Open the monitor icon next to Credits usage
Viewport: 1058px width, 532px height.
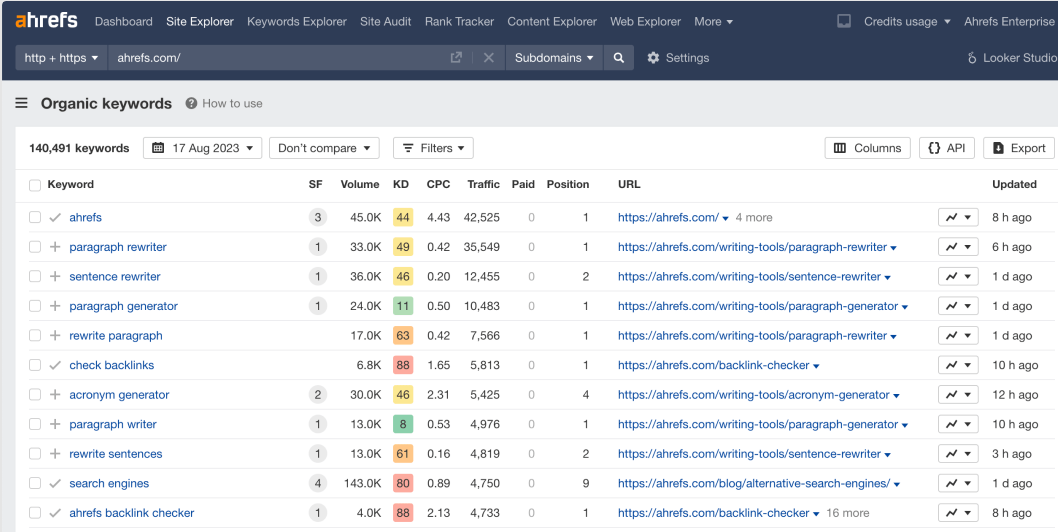[843, 22]
